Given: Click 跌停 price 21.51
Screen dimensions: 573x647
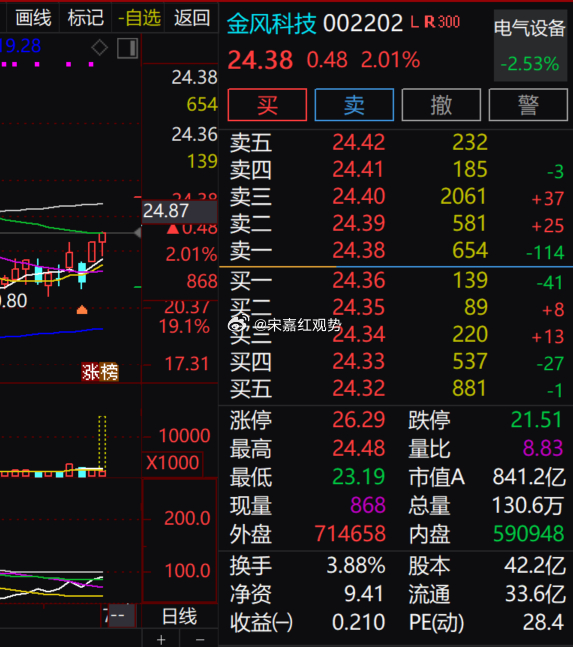Looking at the screenshot, I should [537, 420].
